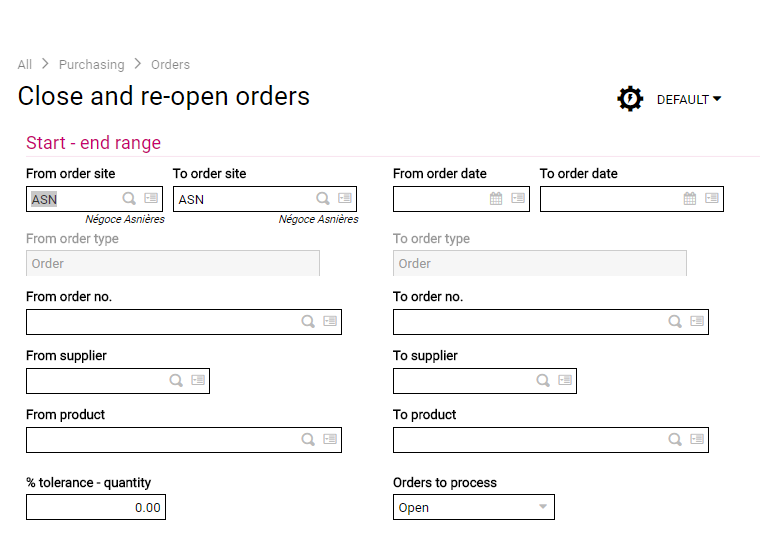Click the gear entry point icon
This screenshot has height=553, width=765.
(630, 99)
